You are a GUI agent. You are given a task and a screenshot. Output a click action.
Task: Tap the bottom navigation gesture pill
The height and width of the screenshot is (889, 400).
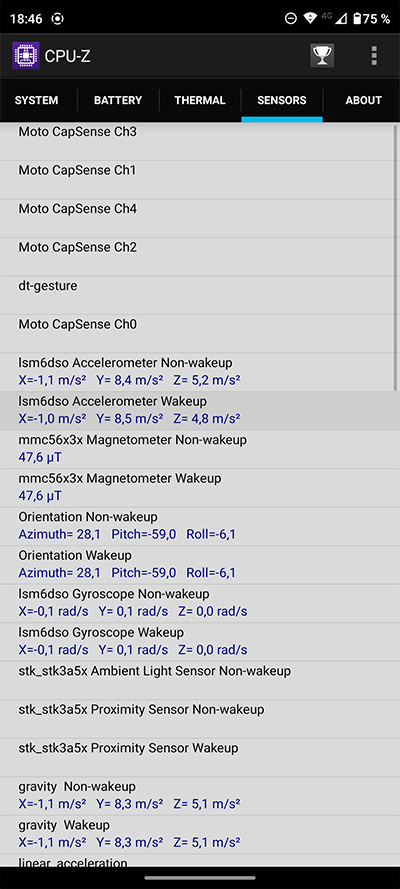200,878
